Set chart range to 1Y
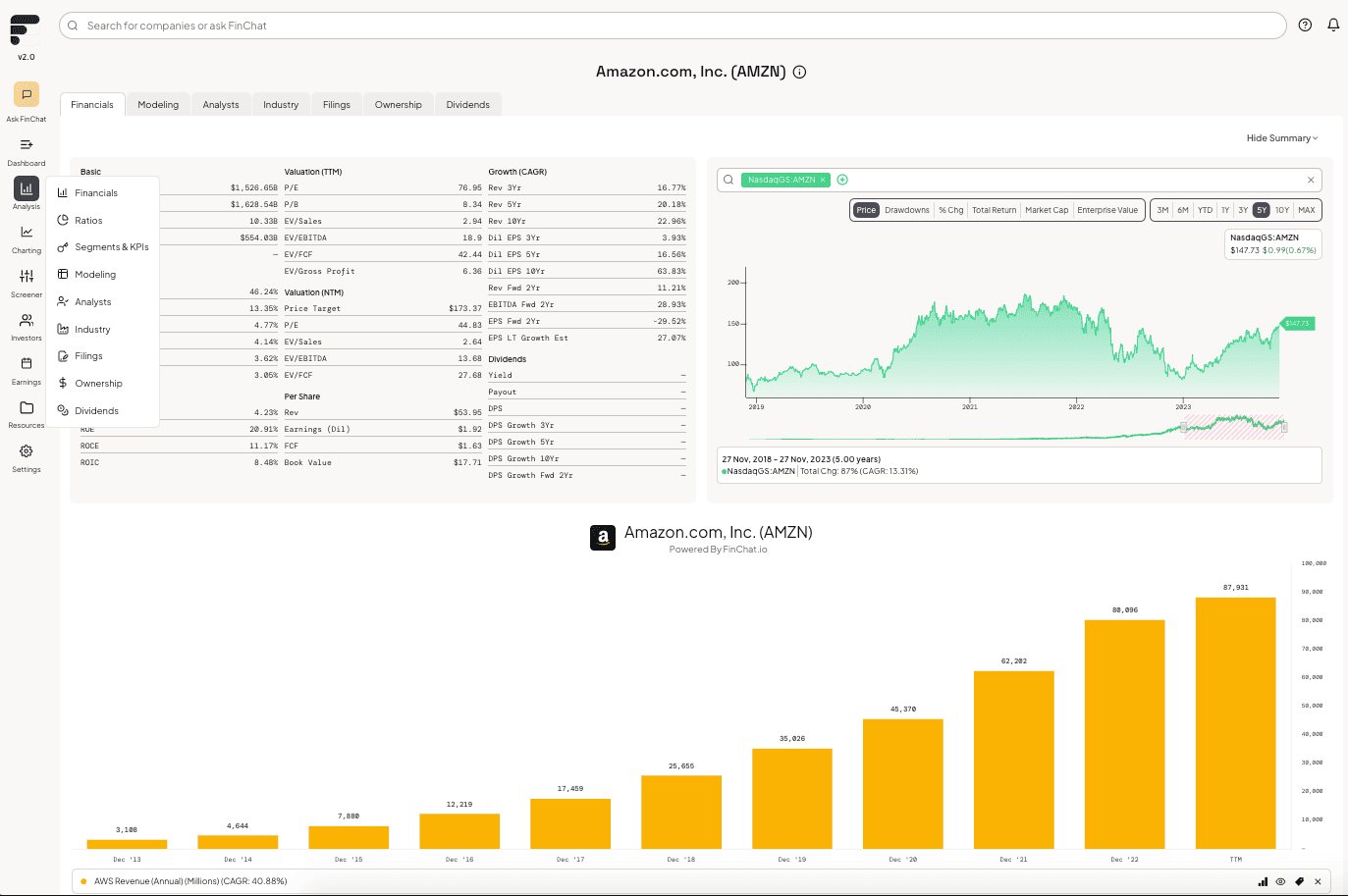The width and height of the screenshot is (1348, 896). (1225, 210)
